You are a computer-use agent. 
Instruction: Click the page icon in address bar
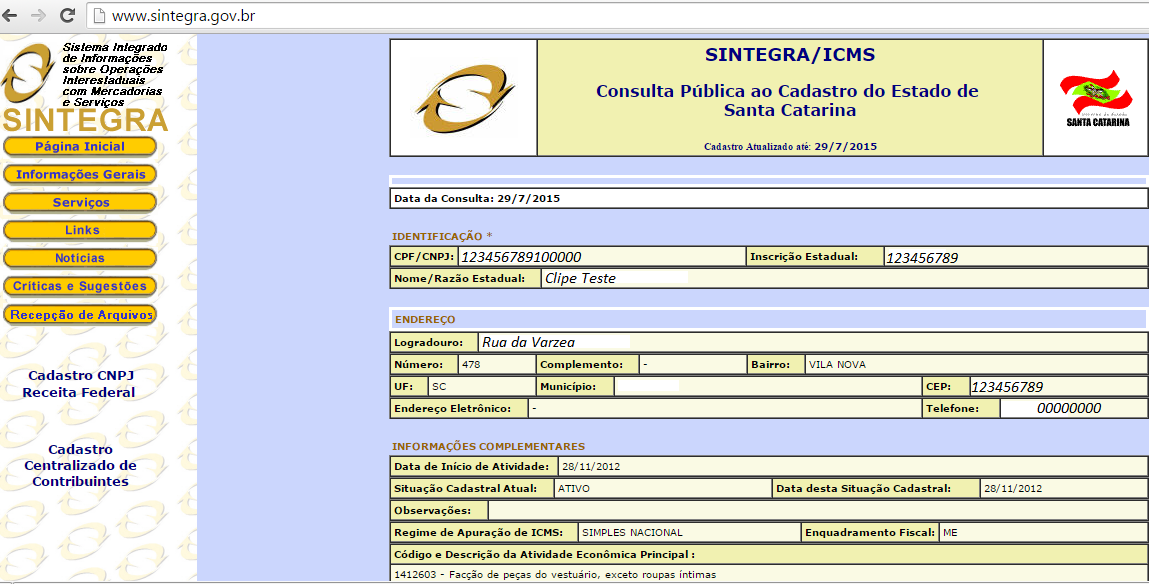coord(100,15)
